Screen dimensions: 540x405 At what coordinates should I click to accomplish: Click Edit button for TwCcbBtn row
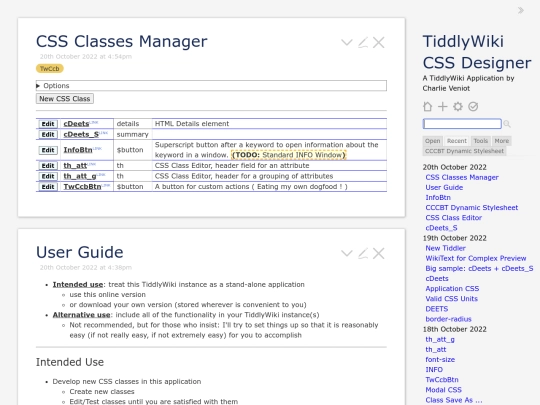tap(48, 187)
